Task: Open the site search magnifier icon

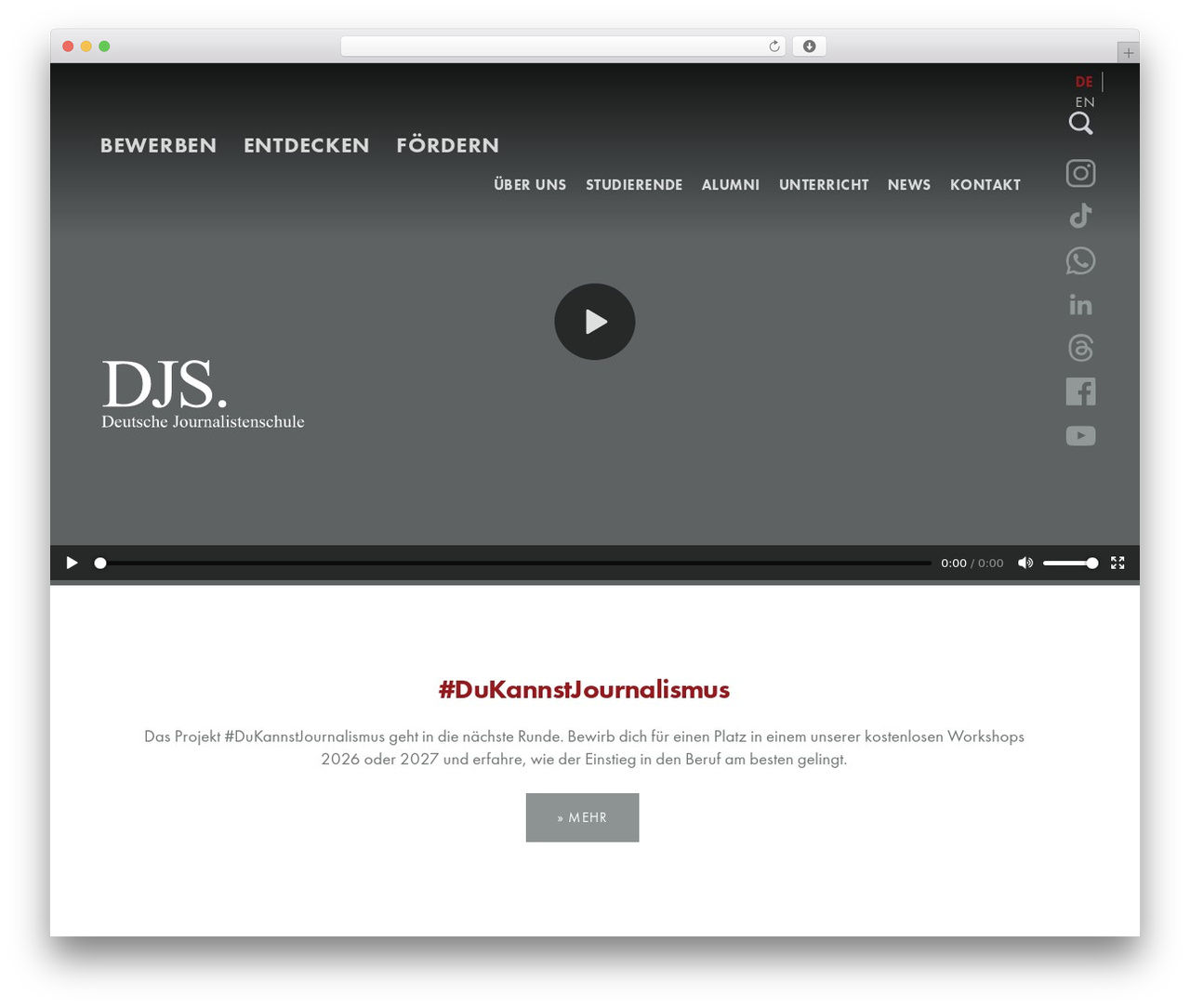Action: 1080,124
